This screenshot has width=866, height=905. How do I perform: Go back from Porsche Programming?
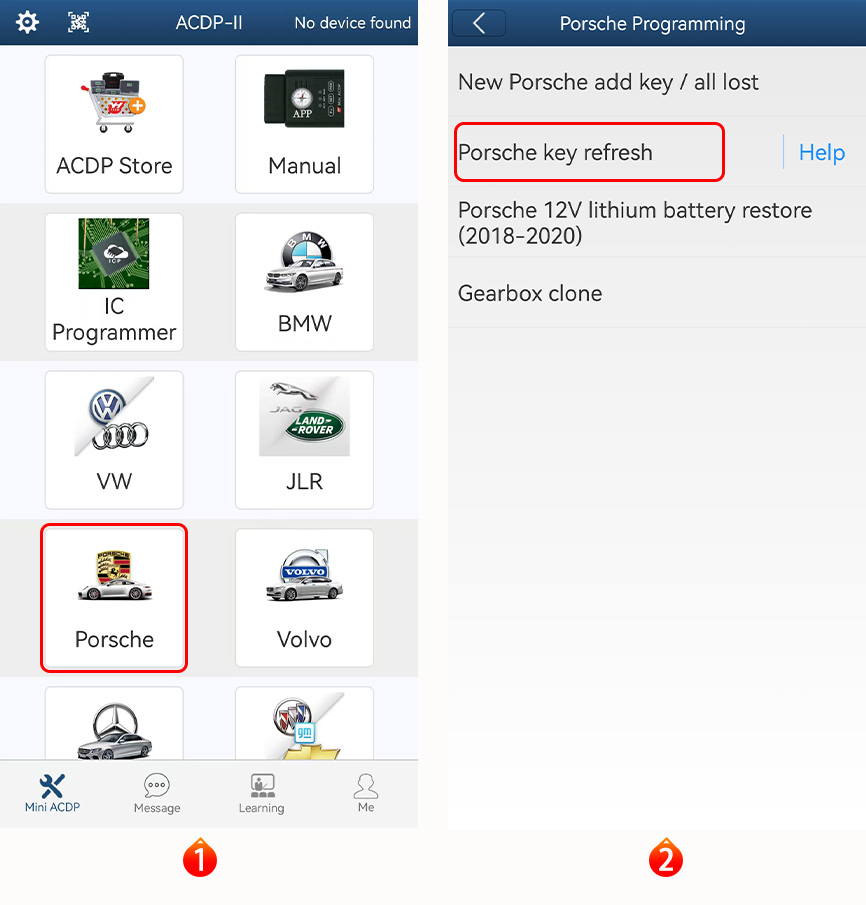point(479,23)
